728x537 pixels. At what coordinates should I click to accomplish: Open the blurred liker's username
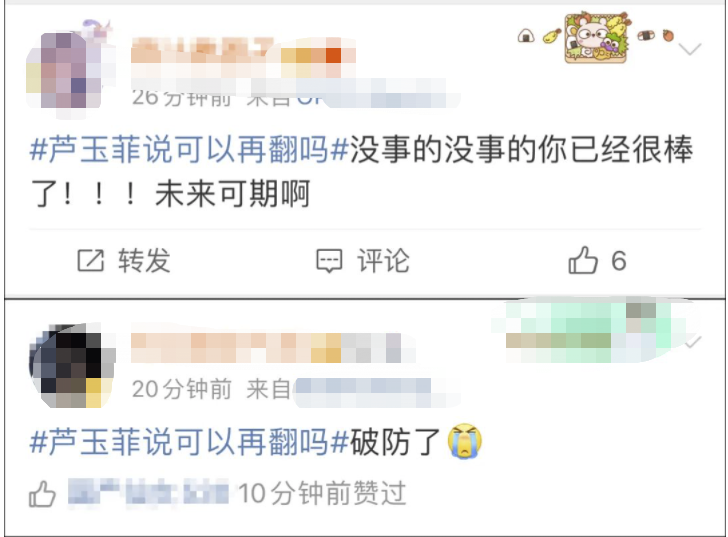coord(149,493)
